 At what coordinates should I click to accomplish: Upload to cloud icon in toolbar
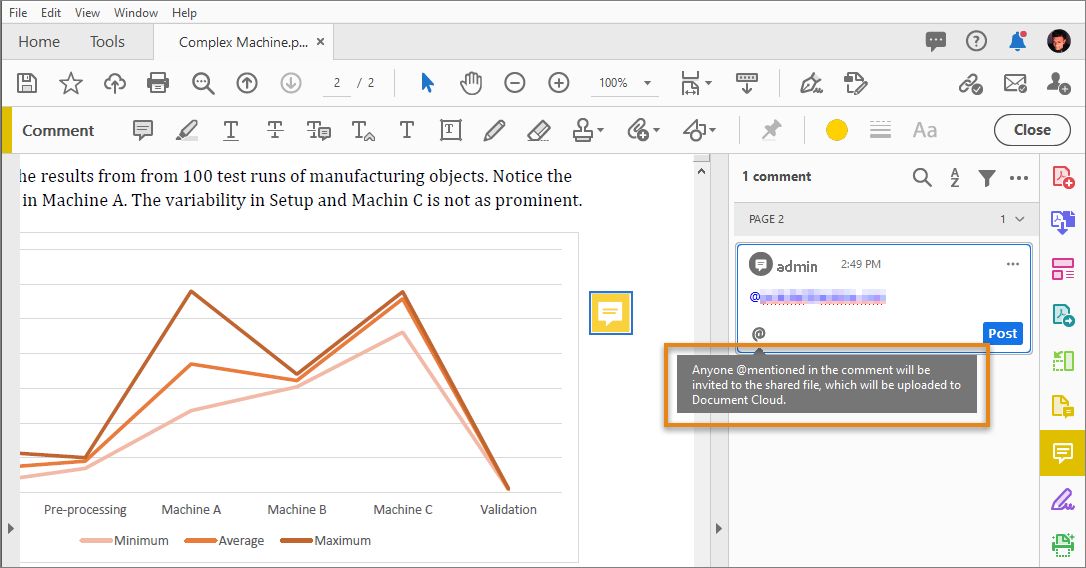[114, 83]
